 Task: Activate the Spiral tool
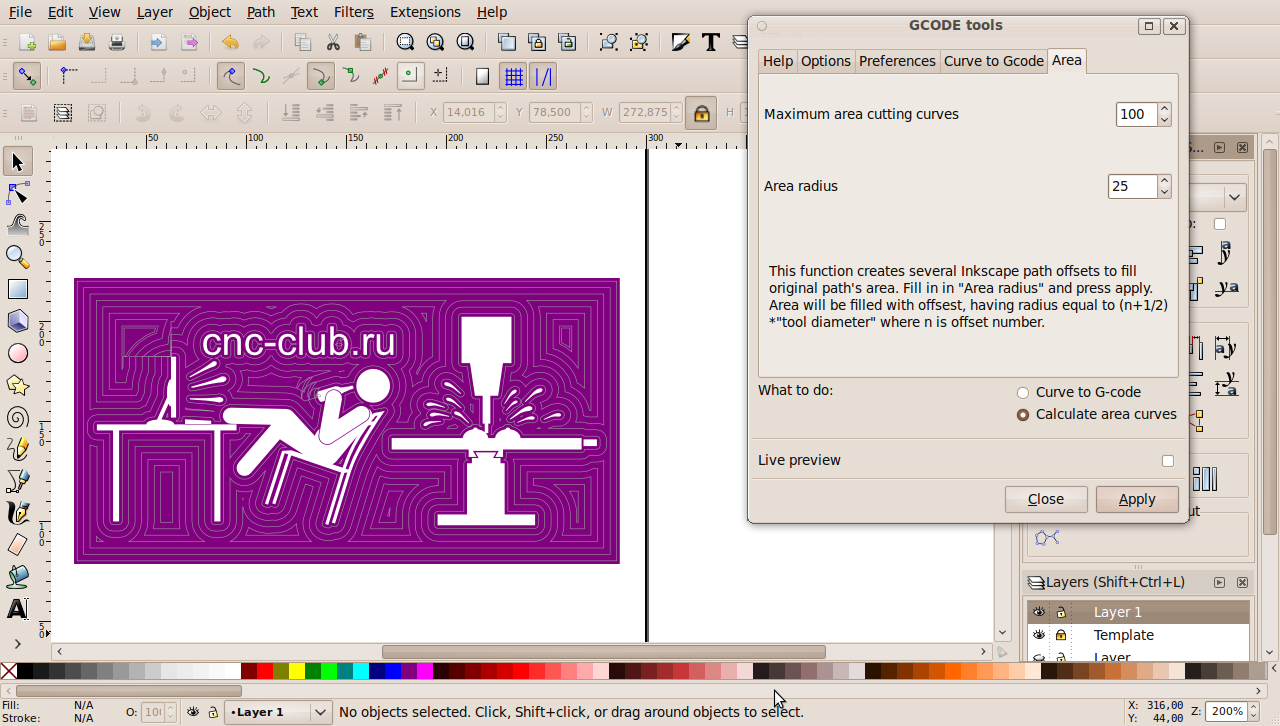tap(18, 417)
